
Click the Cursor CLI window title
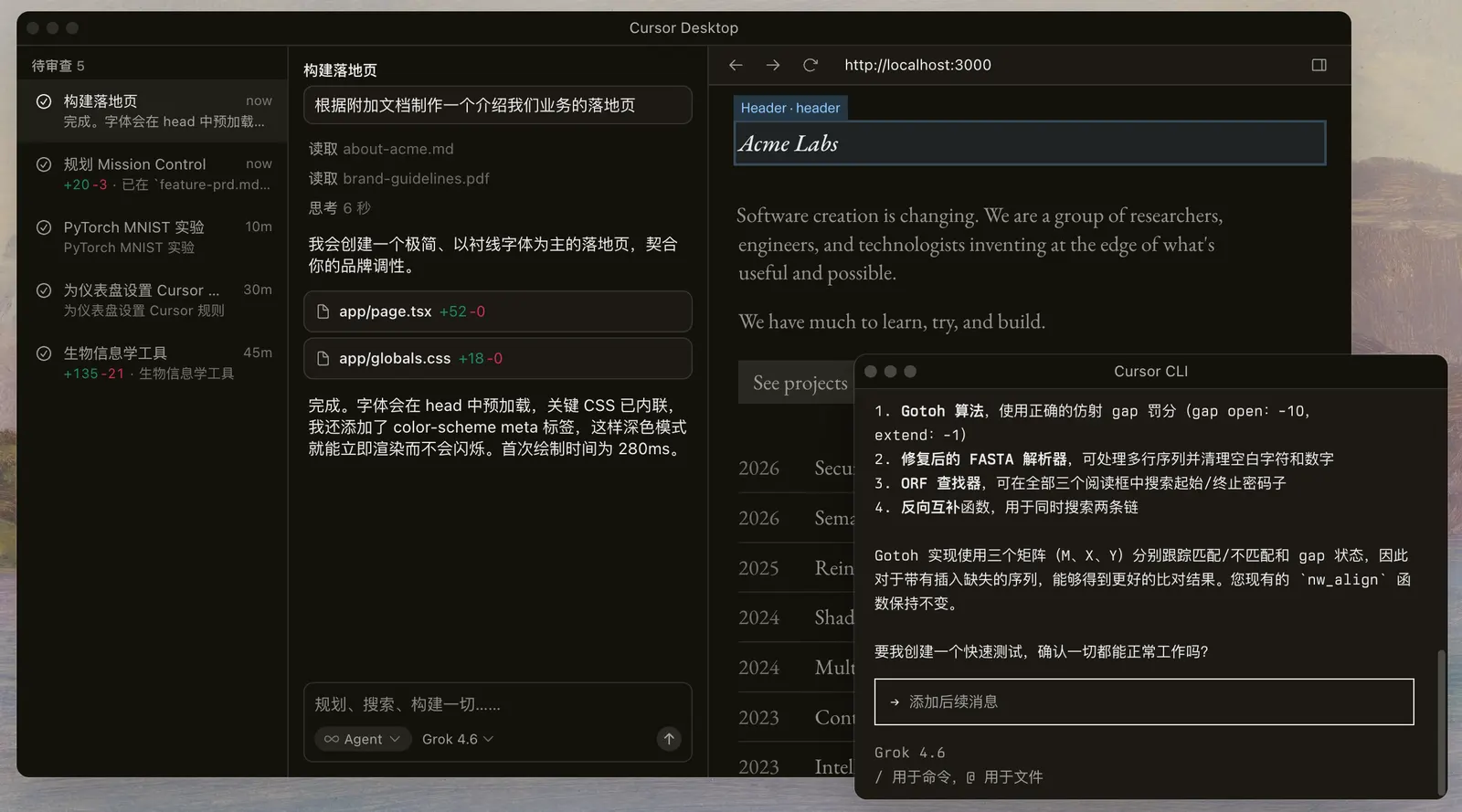pos(1151,371)
